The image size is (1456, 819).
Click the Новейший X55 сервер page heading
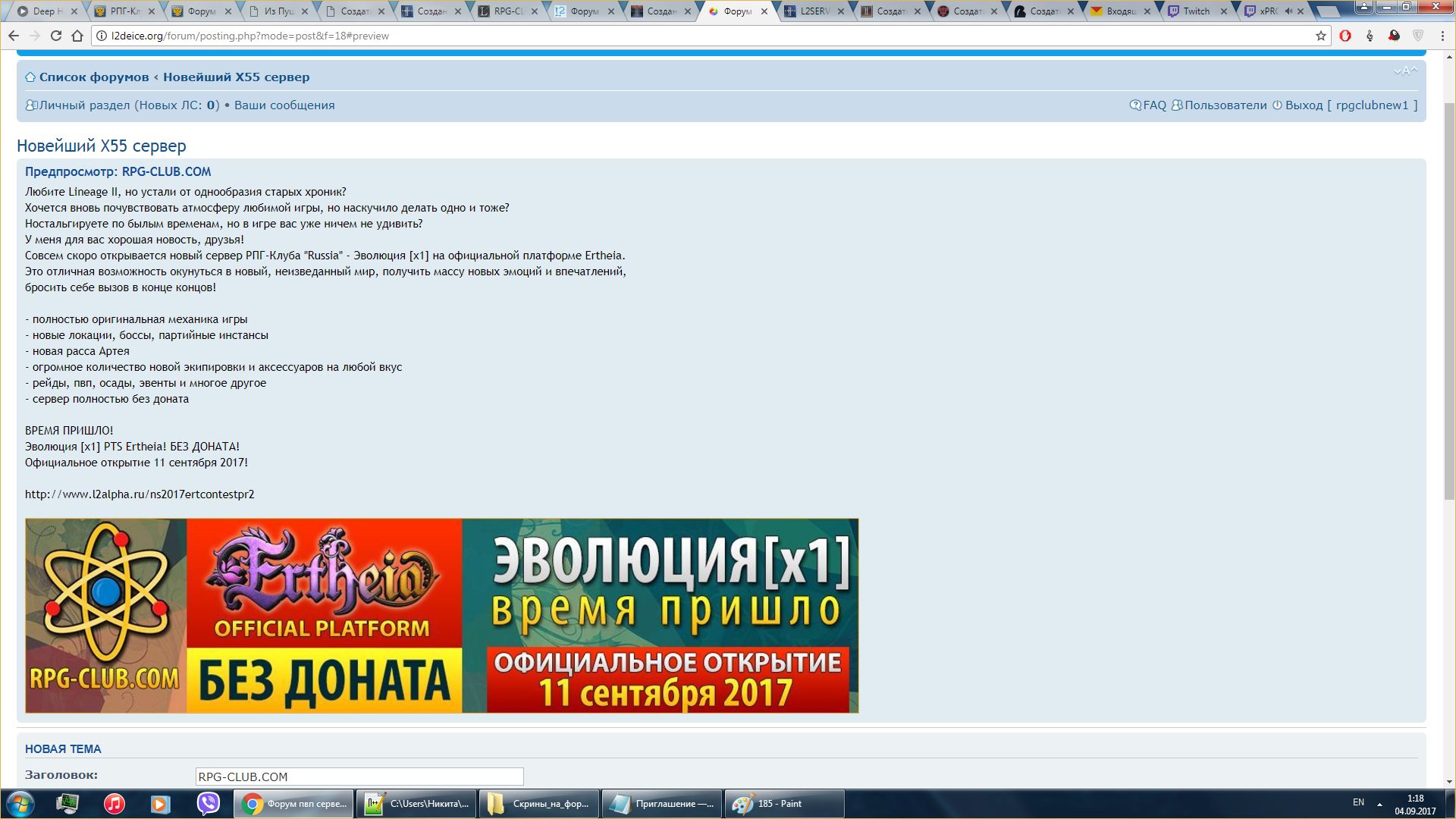pyautogui.click(x=102, y=146)
